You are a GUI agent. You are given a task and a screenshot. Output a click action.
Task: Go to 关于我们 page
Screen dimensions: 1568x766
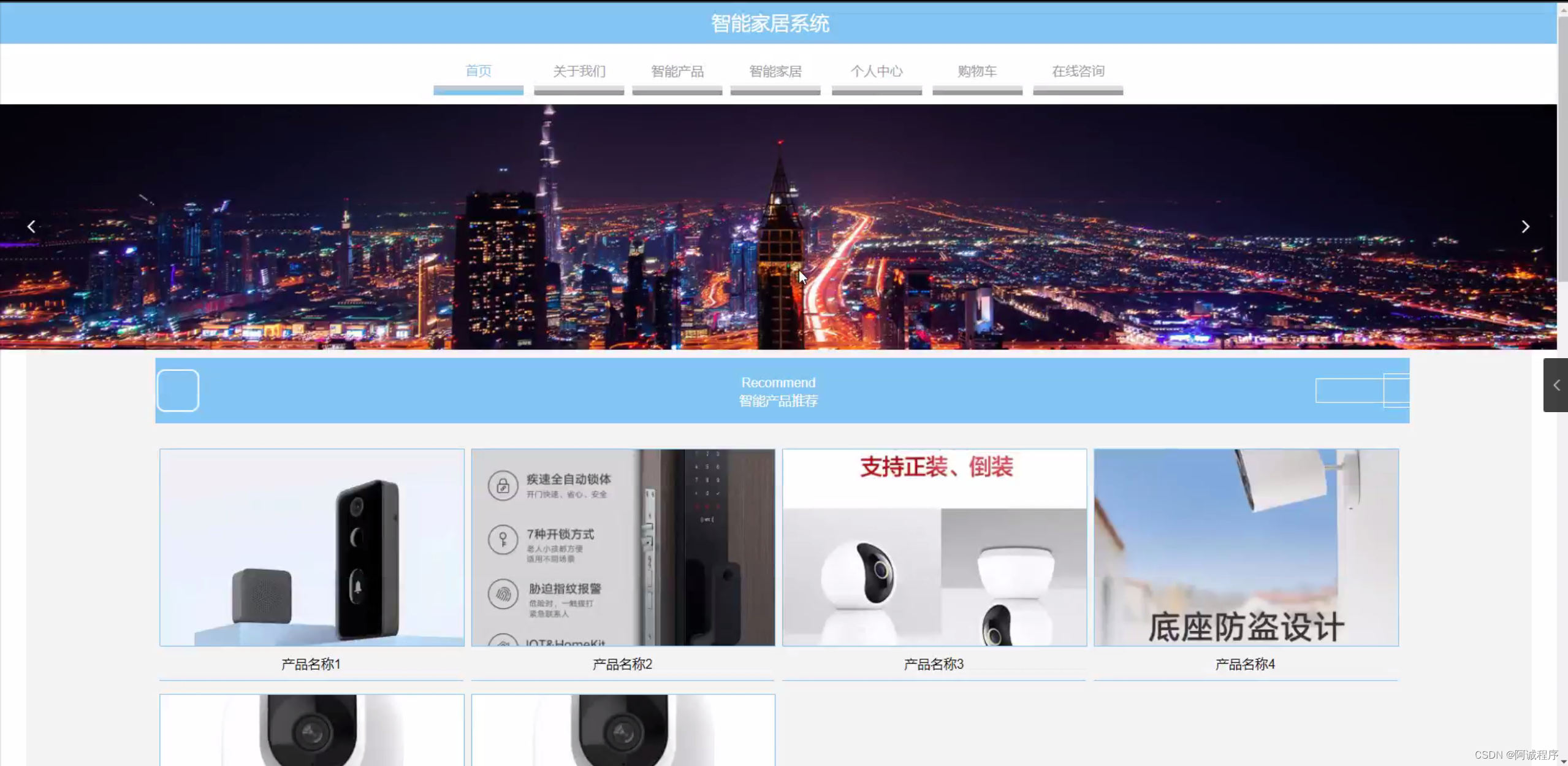click(x=579, y=72)
